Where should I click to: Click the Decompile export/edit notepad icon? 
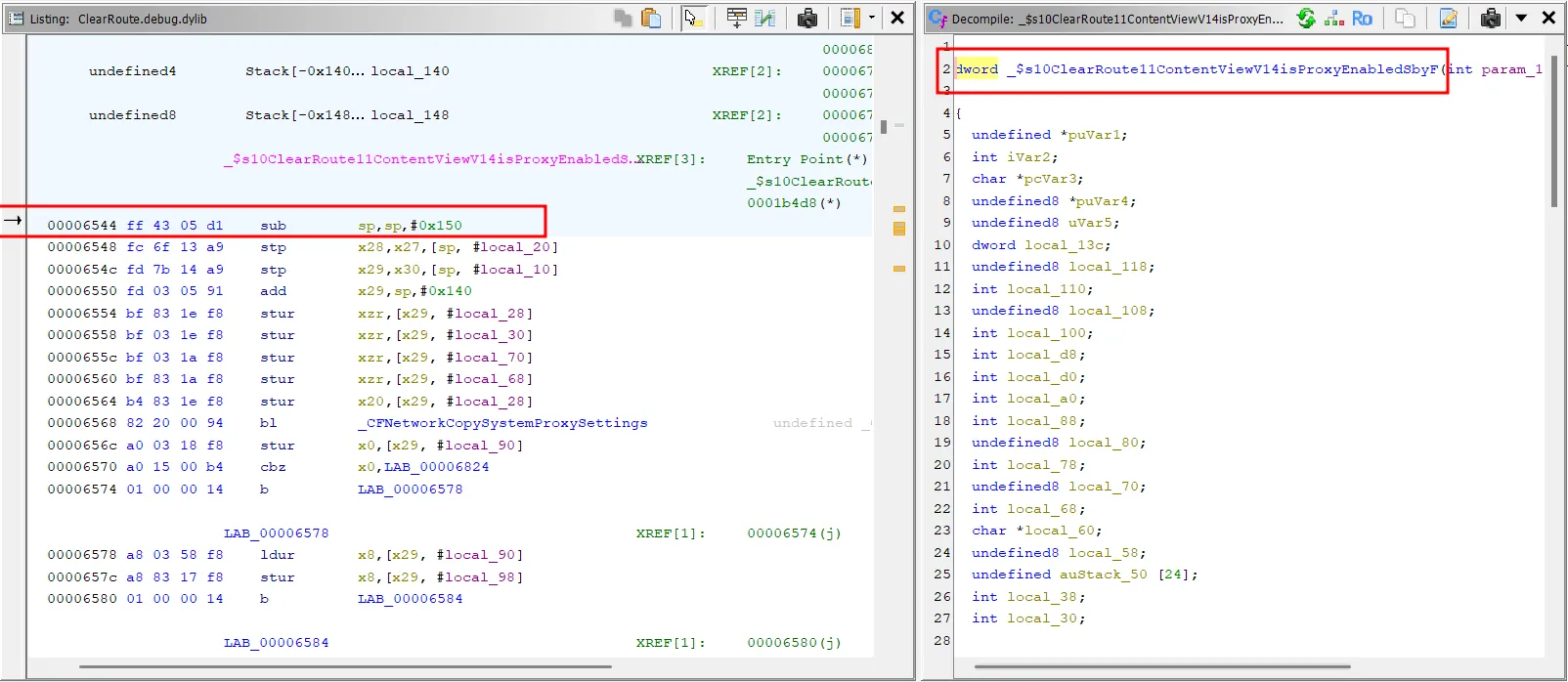pos(1449,18)
